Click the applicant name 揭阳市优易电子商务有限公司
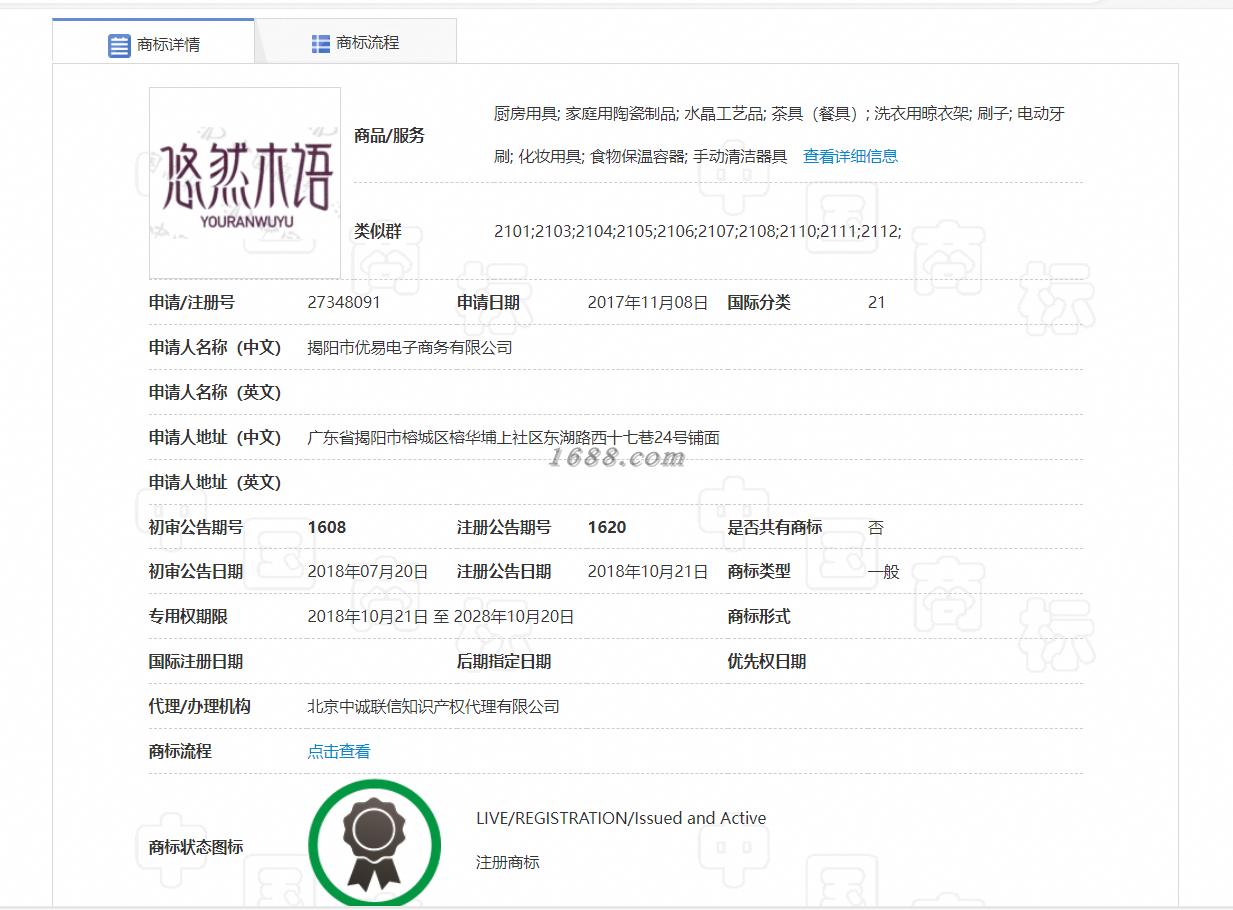 [x=410, y=347]
